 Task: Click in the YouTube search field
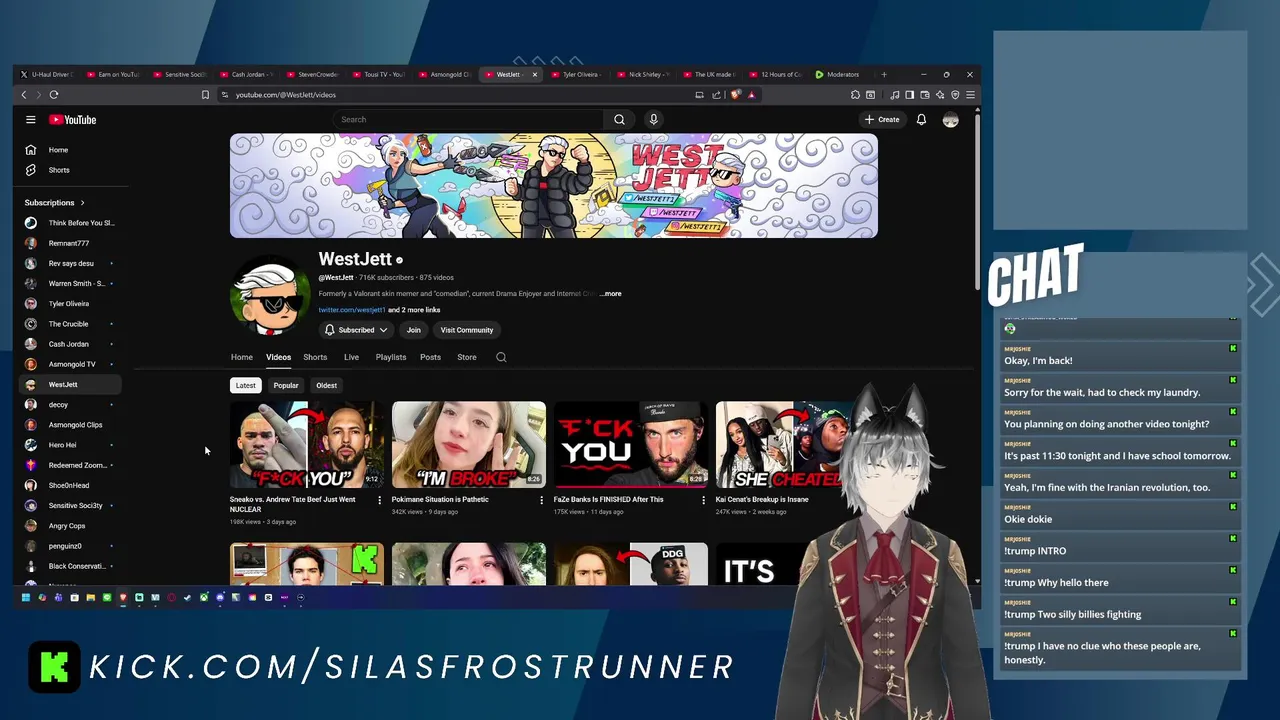coord(468,120)
